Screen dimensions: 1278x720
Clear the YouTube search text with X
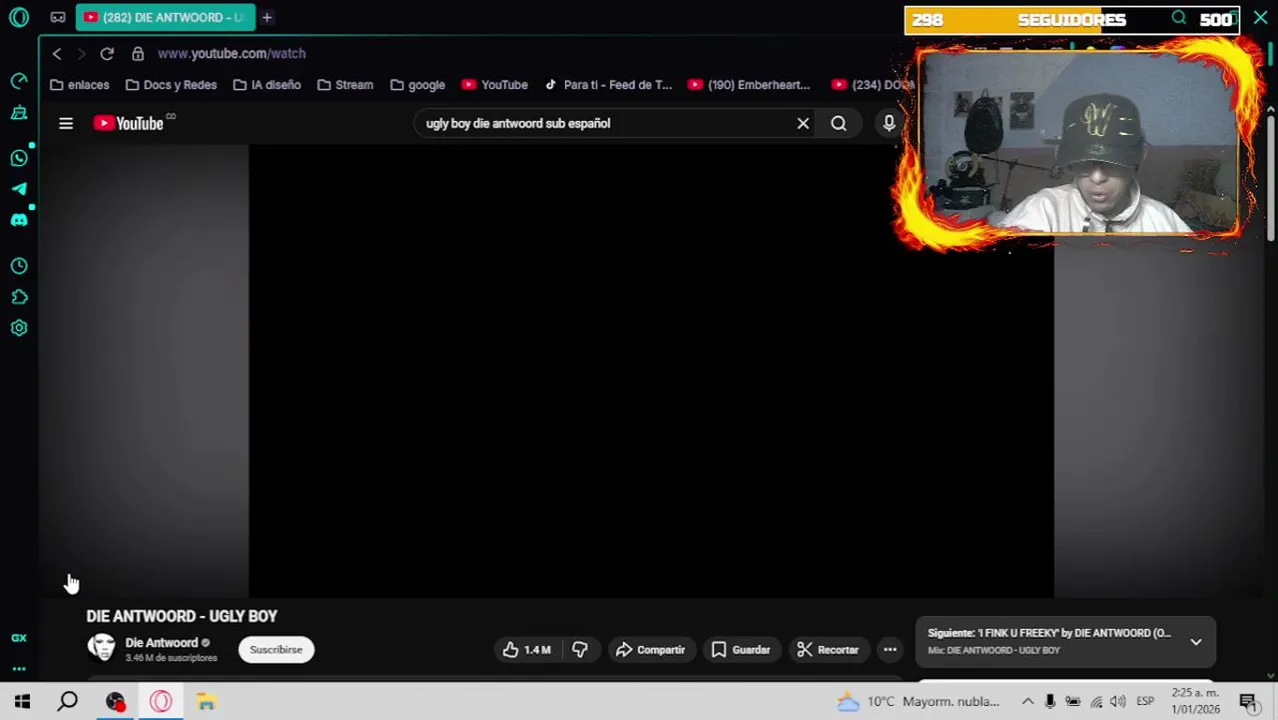803,123
